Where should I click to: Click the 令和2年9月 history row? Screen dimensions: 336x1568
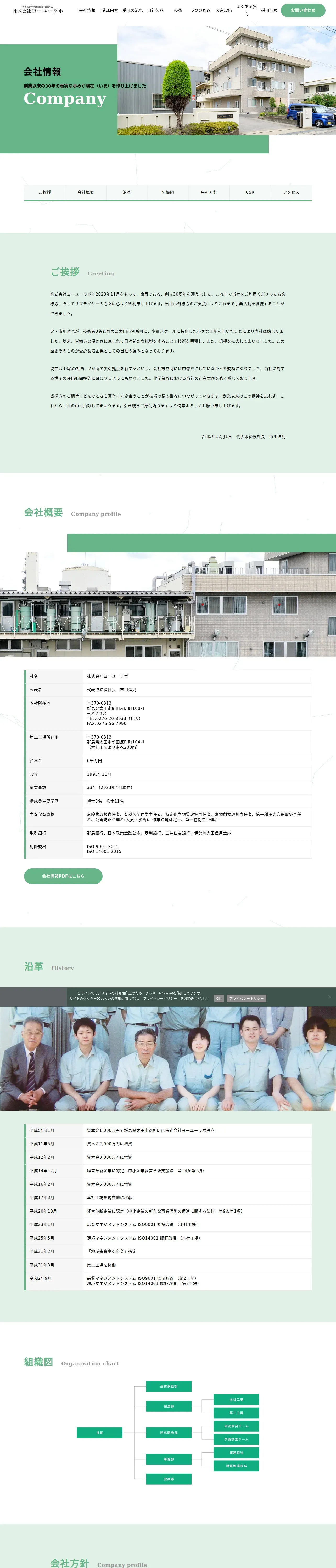click(x=168, y=1281)
